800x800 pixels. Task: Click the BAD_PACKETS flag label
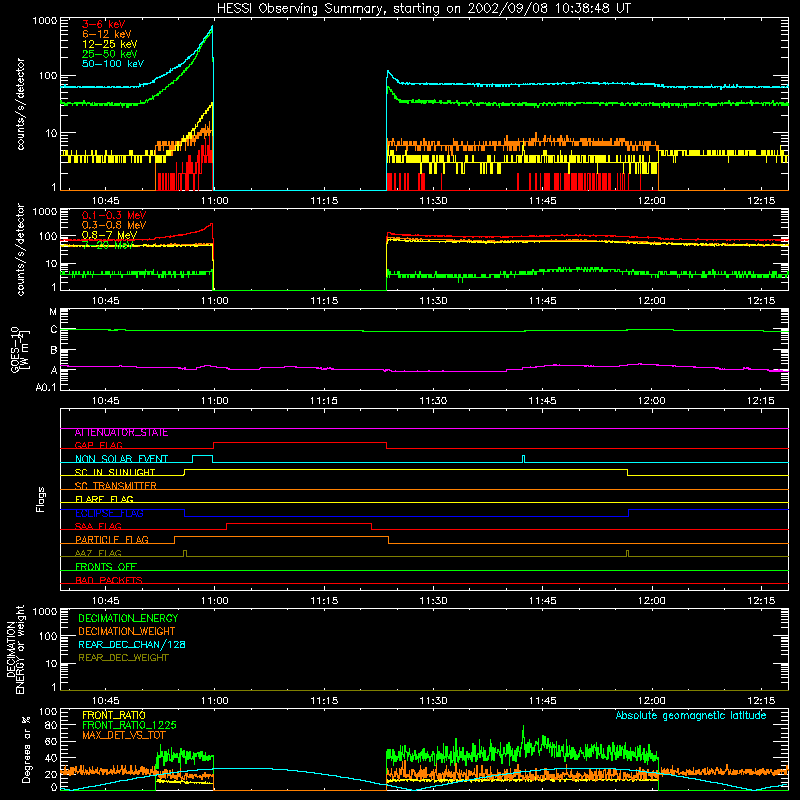click(x=109, y=580)
